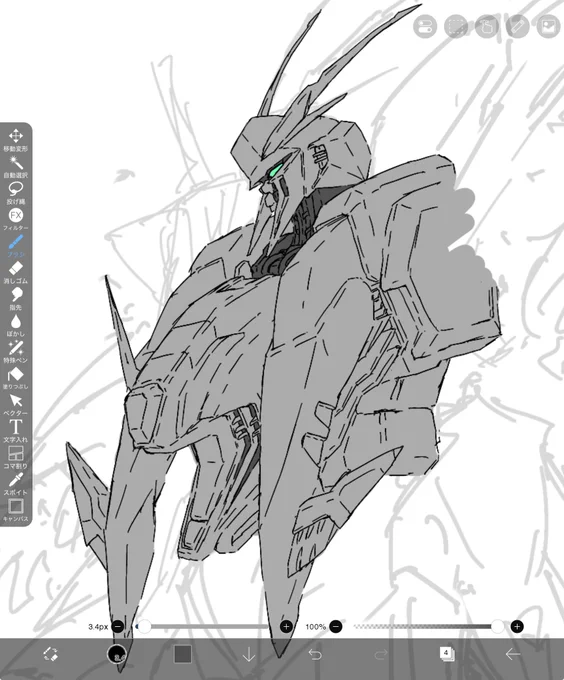Select the Transform tool (移動変形)

(16, 140)
